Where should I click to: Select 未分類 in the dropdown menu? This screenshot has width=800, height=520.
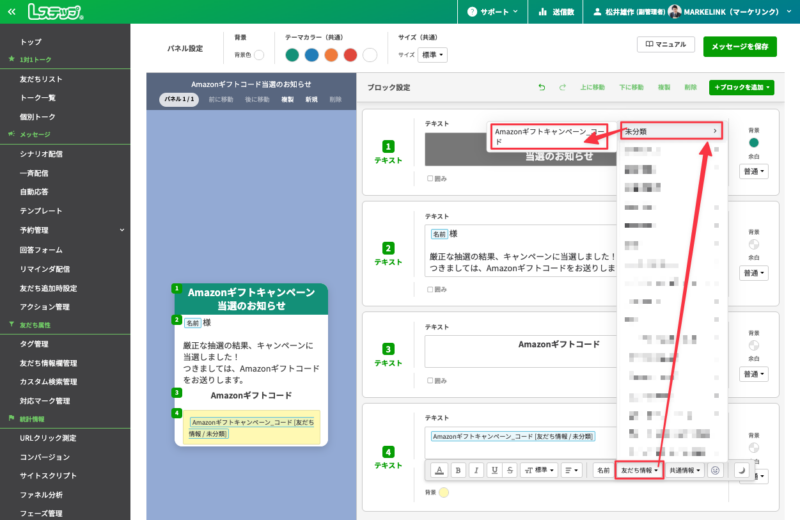point(670,131)
